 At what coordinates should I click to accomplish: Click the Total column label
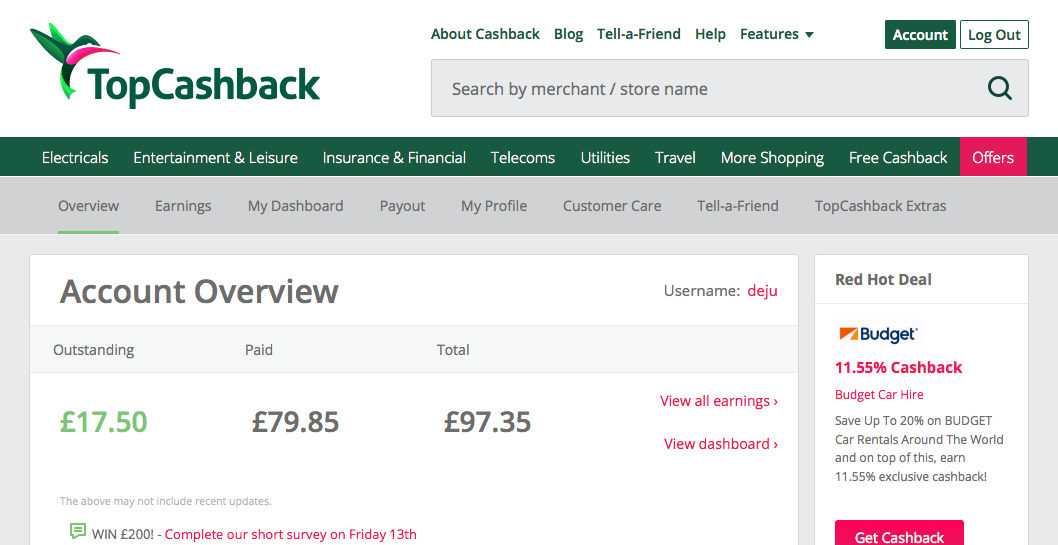click(453, 349)
